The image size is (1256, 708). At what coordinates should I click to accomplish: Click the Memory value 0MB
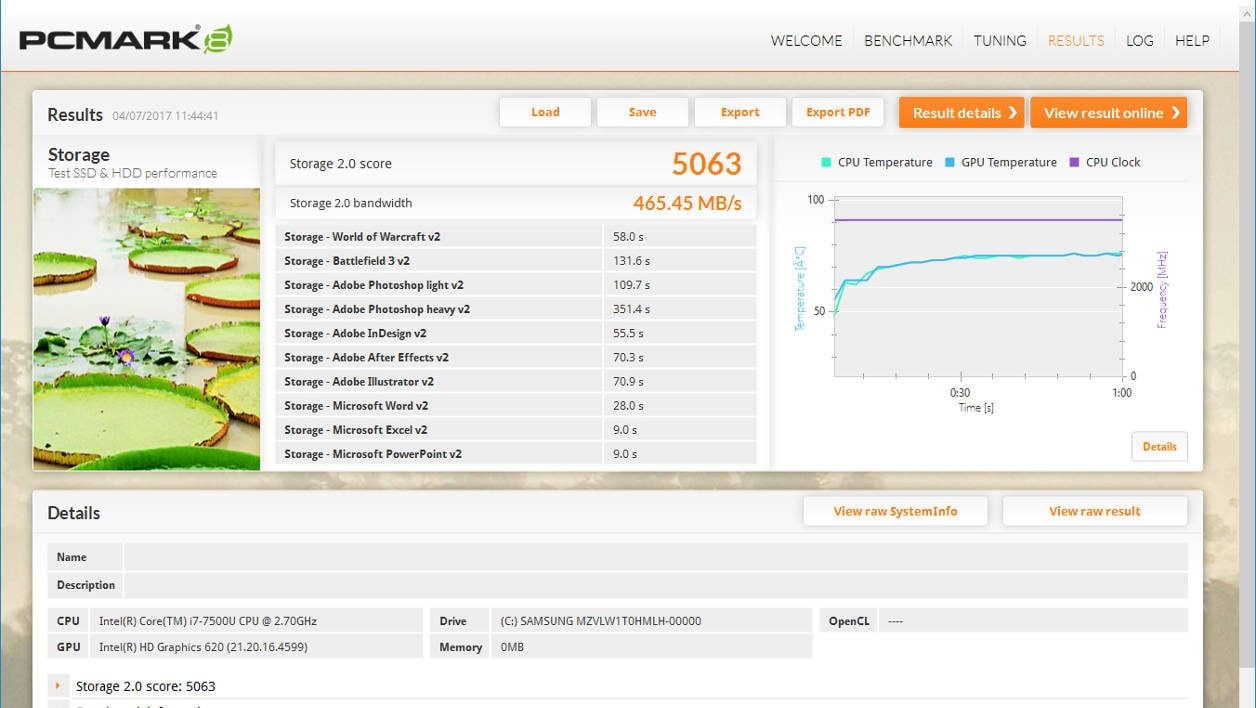point(512,647)
